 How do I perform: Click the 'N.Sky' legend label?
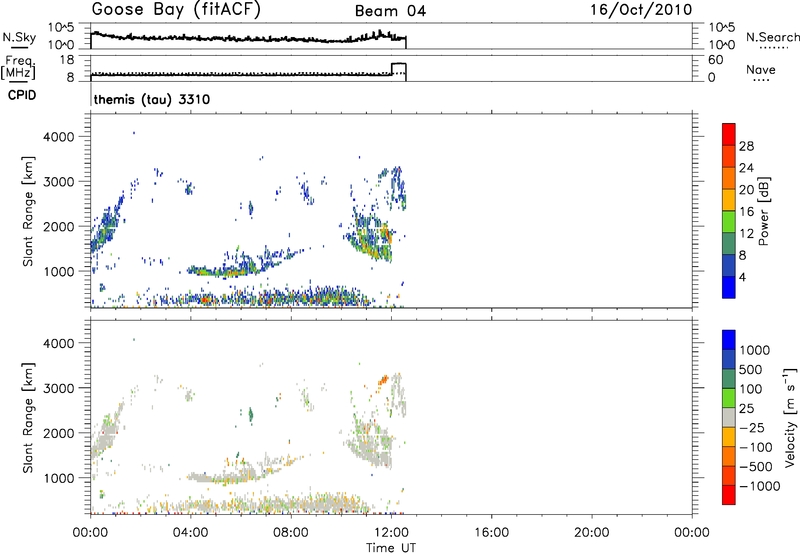coord(19,37)
